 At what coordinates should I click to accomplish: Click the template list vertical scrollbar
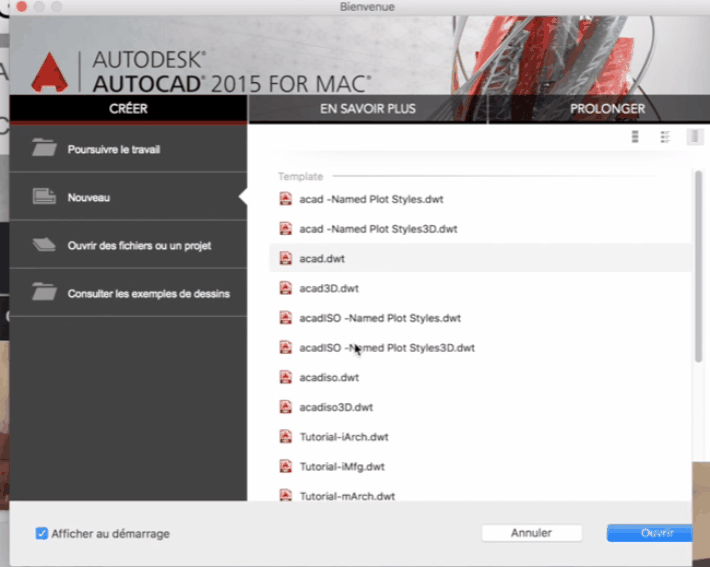tap(698, 266)
